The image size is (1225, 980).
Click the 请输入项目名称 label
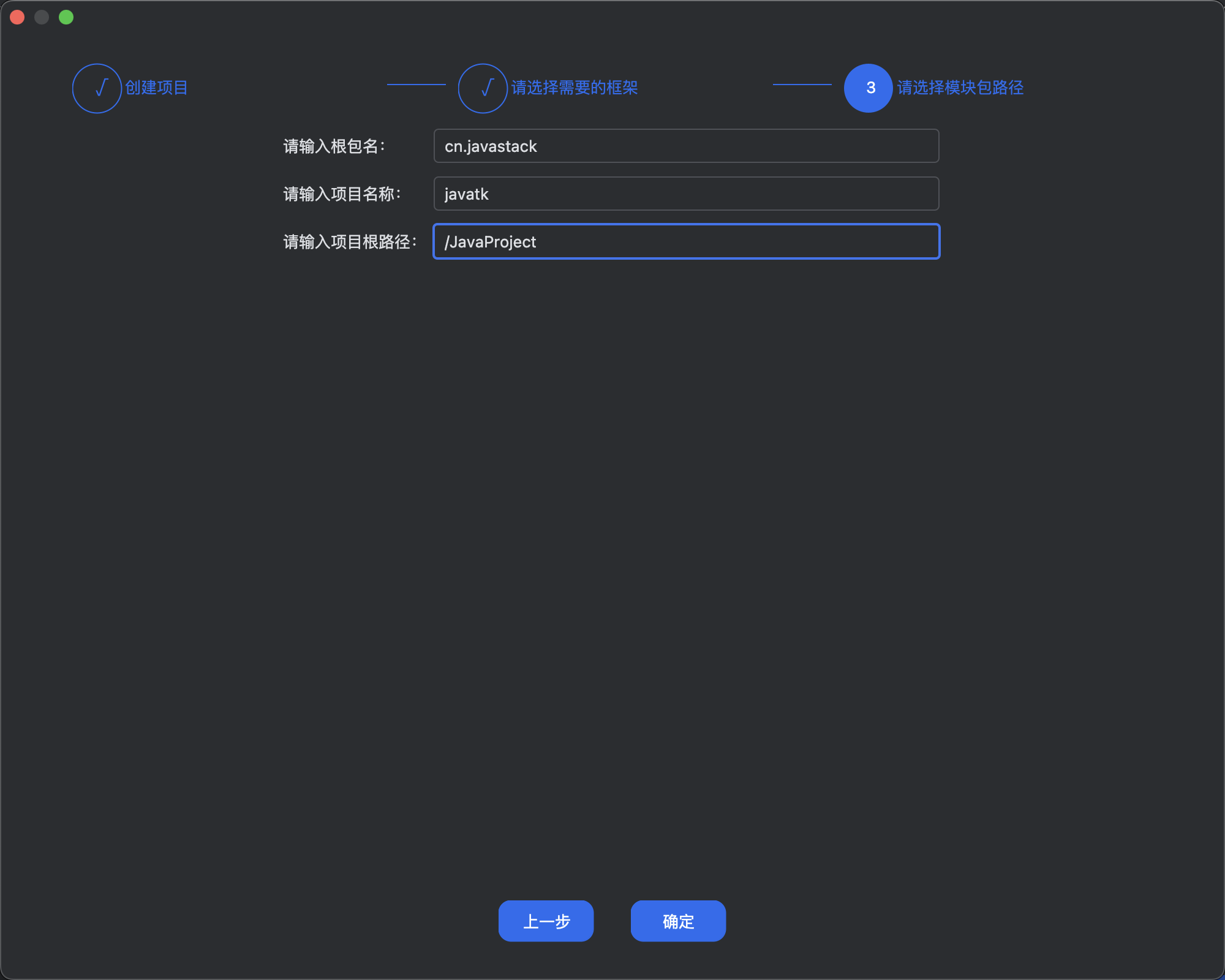click(x=341, y=194)
